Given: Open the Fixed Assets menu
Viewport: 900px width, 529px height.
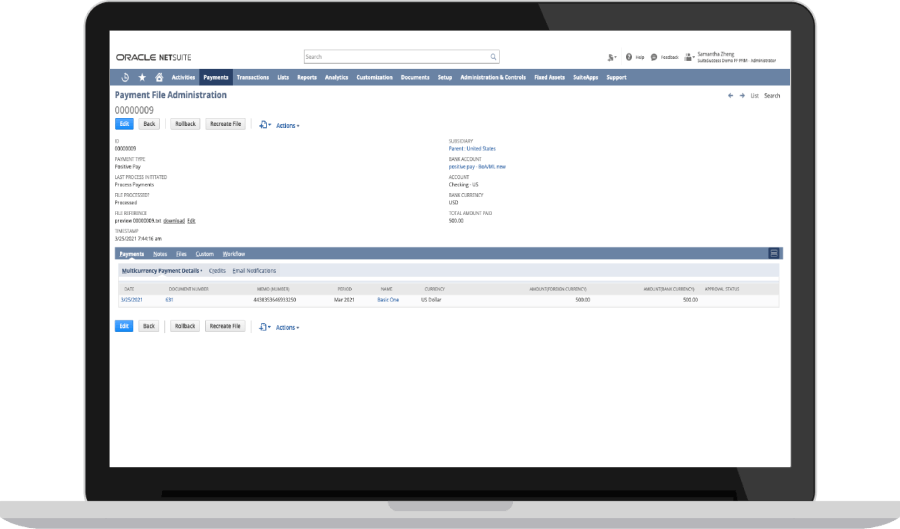Looking at the screenshot, I should (549, 77).
